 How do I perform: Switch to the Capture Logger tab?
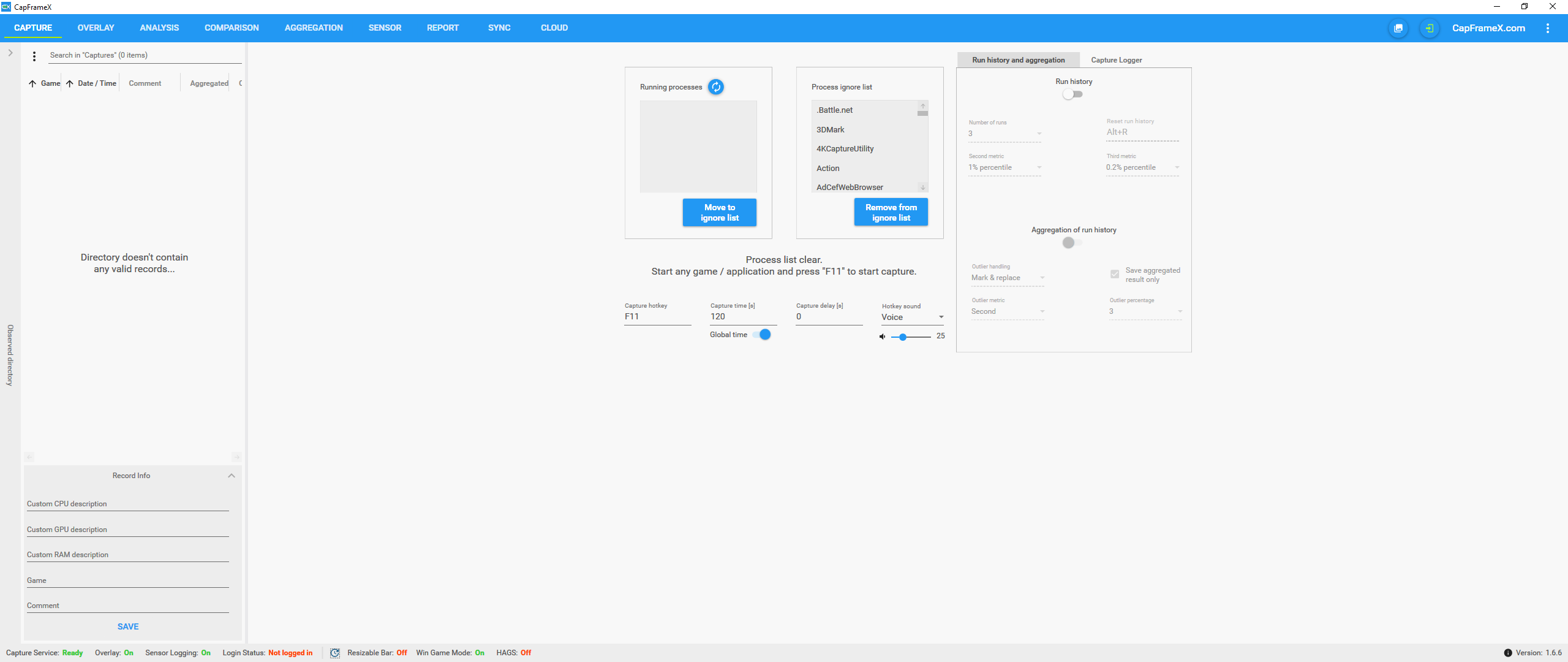tap(1116, 60)
